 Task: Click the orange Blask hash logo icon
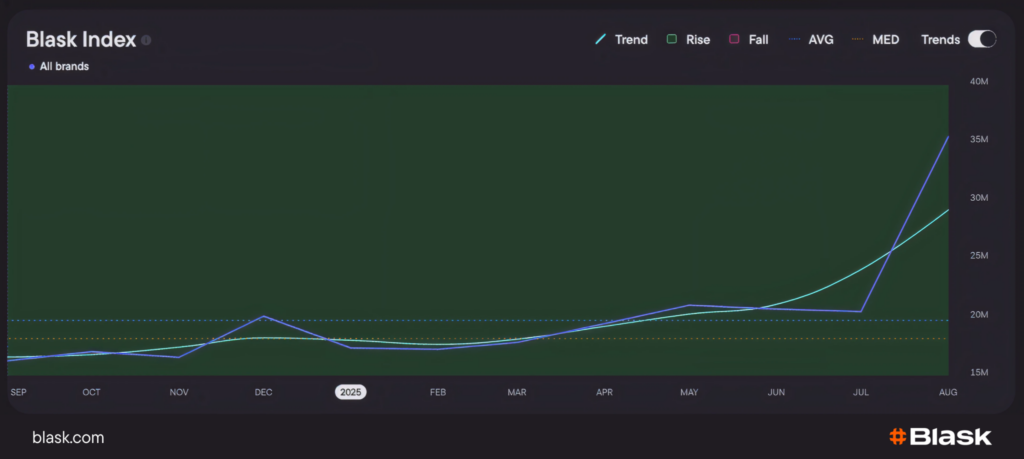pos(897,437)
